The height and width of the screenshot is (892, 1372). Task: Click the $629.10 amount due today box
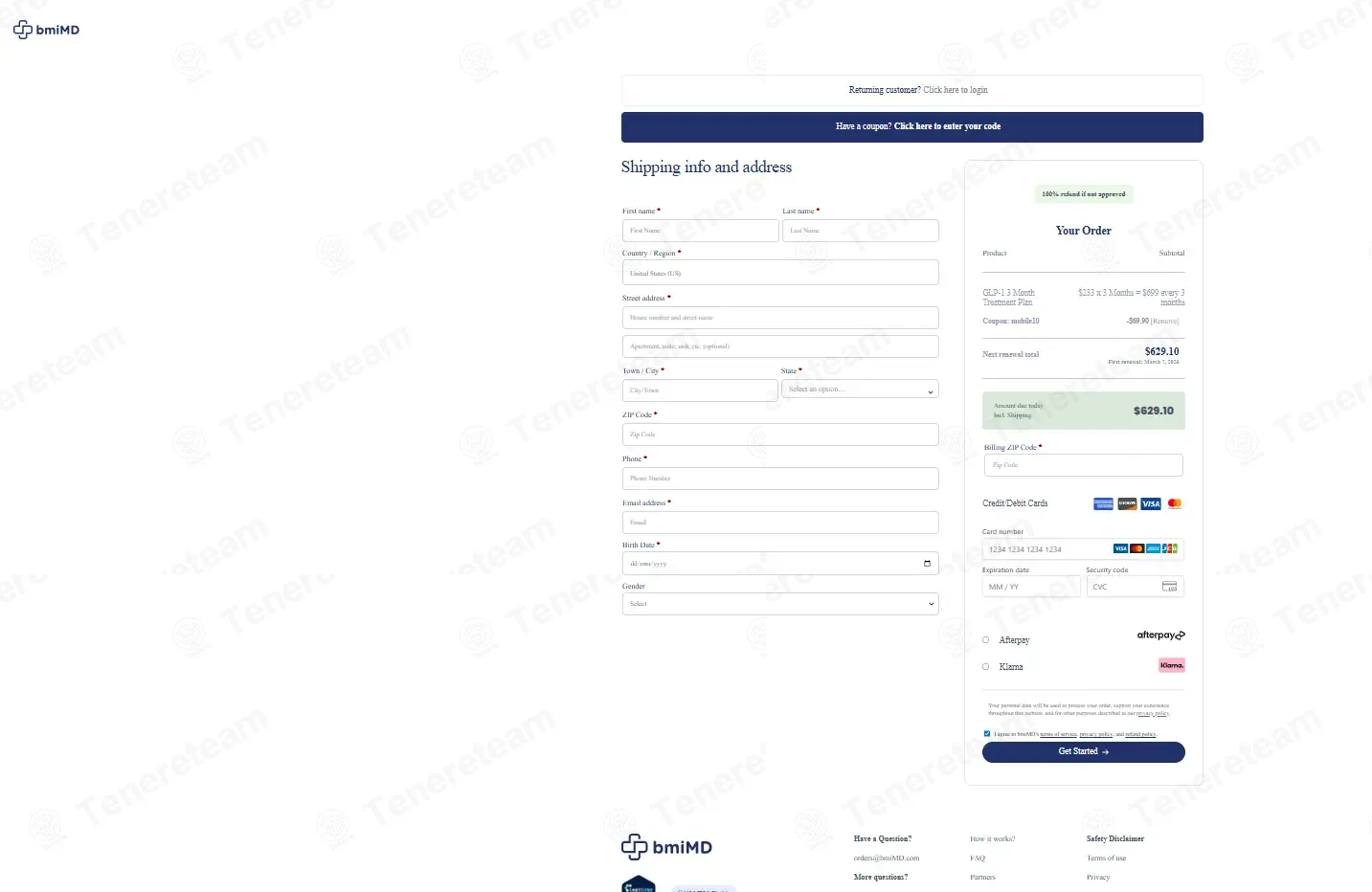click(x=1084, y=411)
